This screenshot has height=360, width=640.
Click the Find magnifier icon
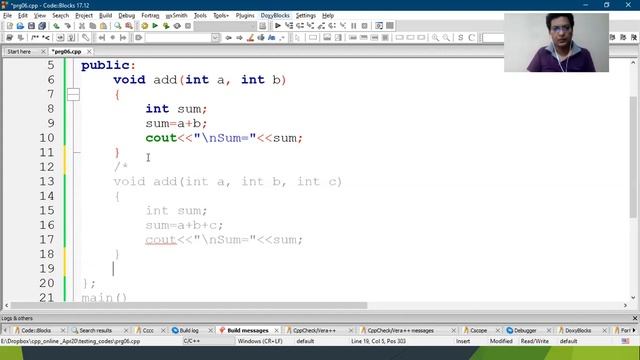pyautogui.click(x=118, y=26)
